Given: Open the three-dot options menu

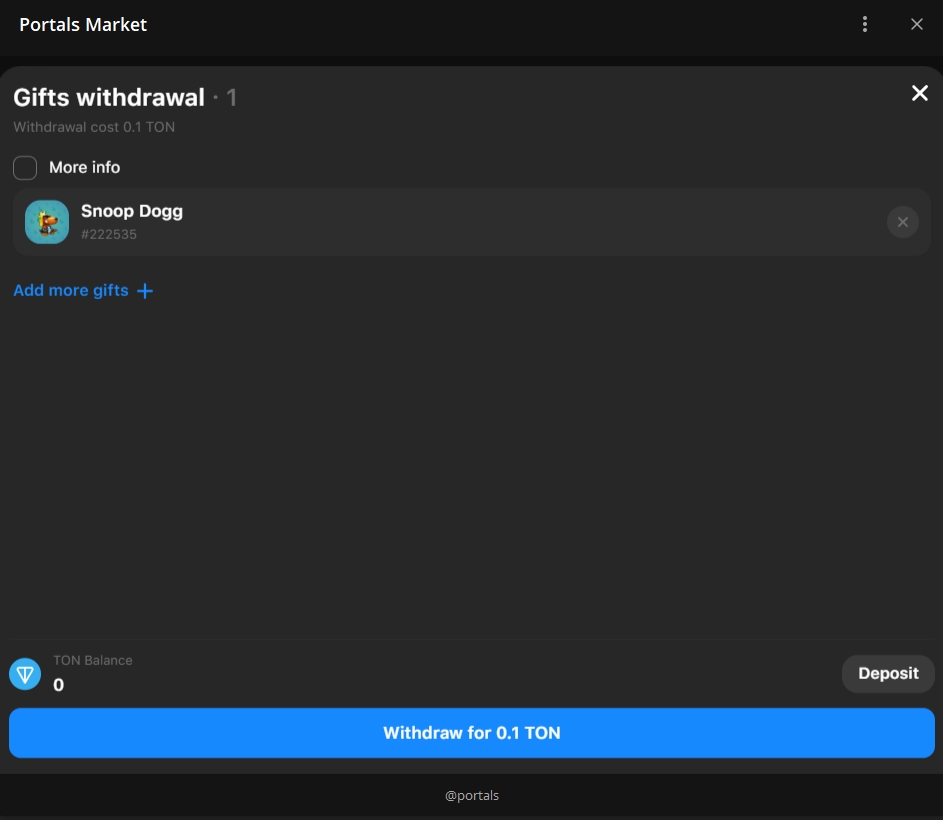Looking at the screenshot, I should (865, 25).
